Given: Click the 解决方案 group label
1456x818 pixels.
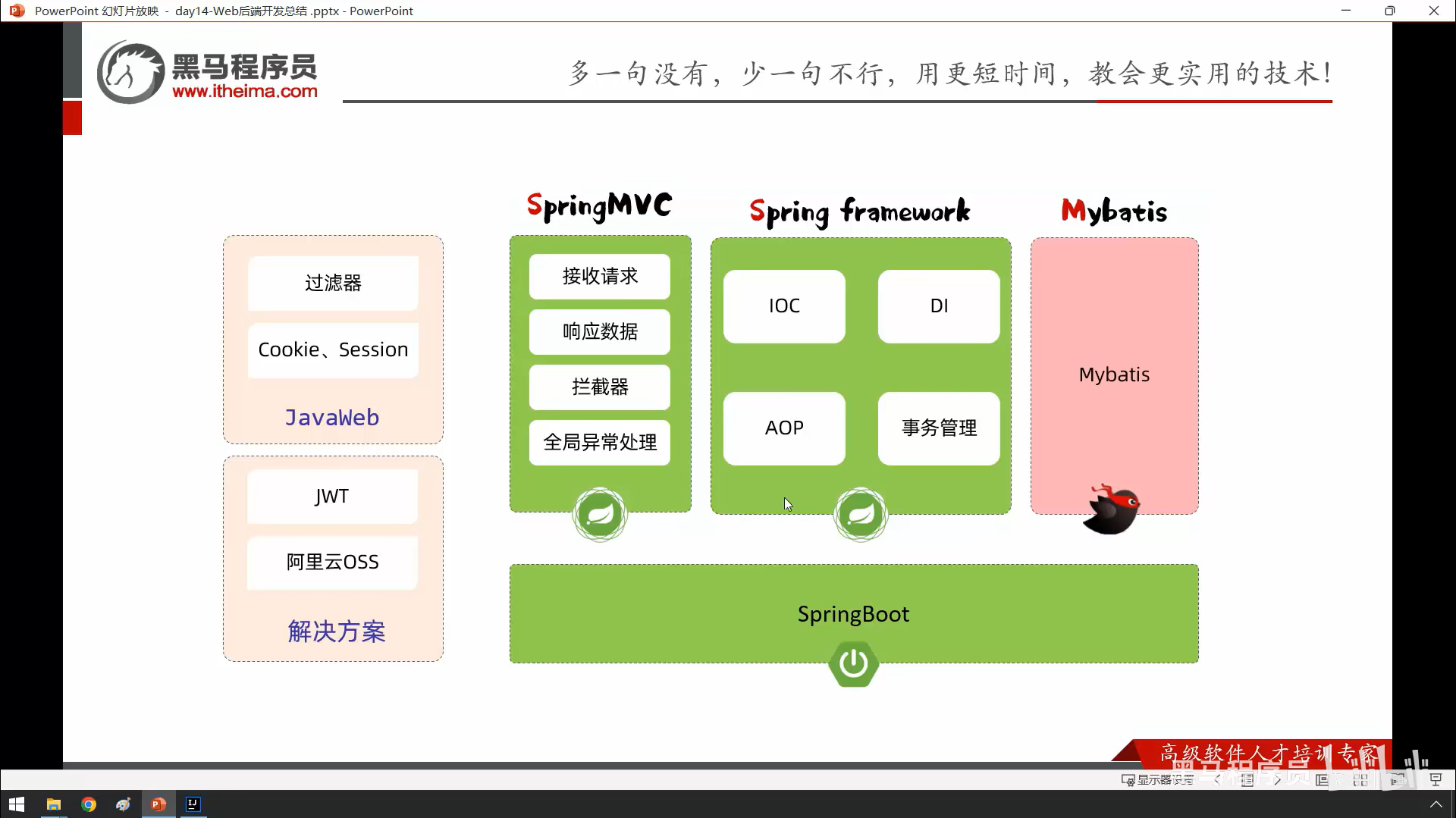Looking at the screenshot, I should 336,632.
